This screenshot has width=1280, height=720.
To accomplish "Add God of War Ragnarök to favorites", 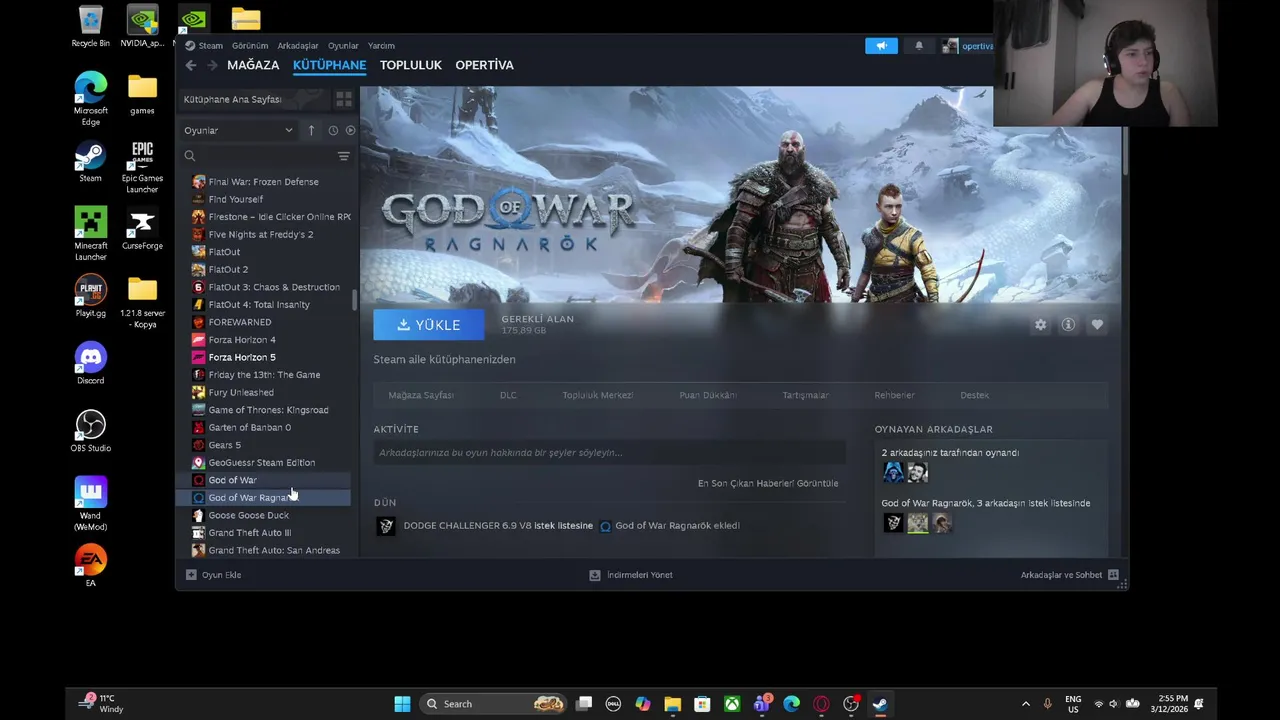I will coord(1097,325).
